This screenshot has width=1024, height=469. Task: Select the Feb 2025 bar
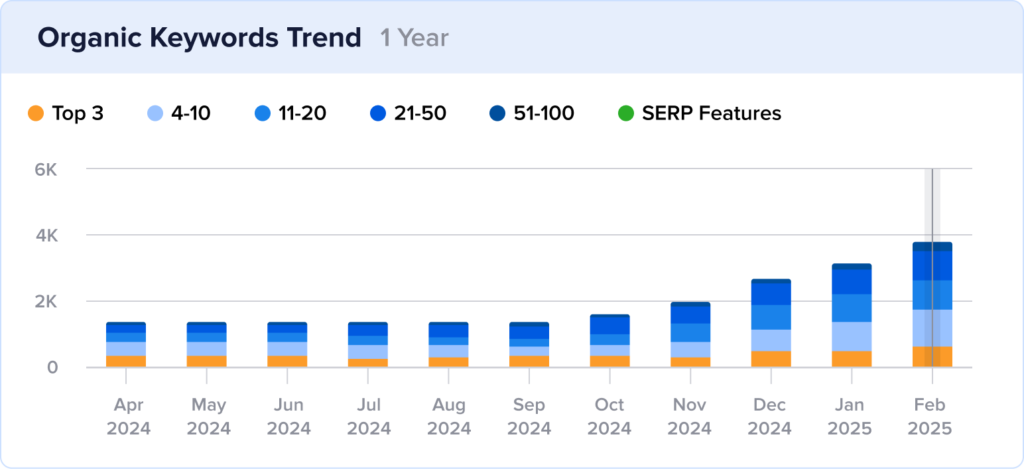(x=932, y=304)
